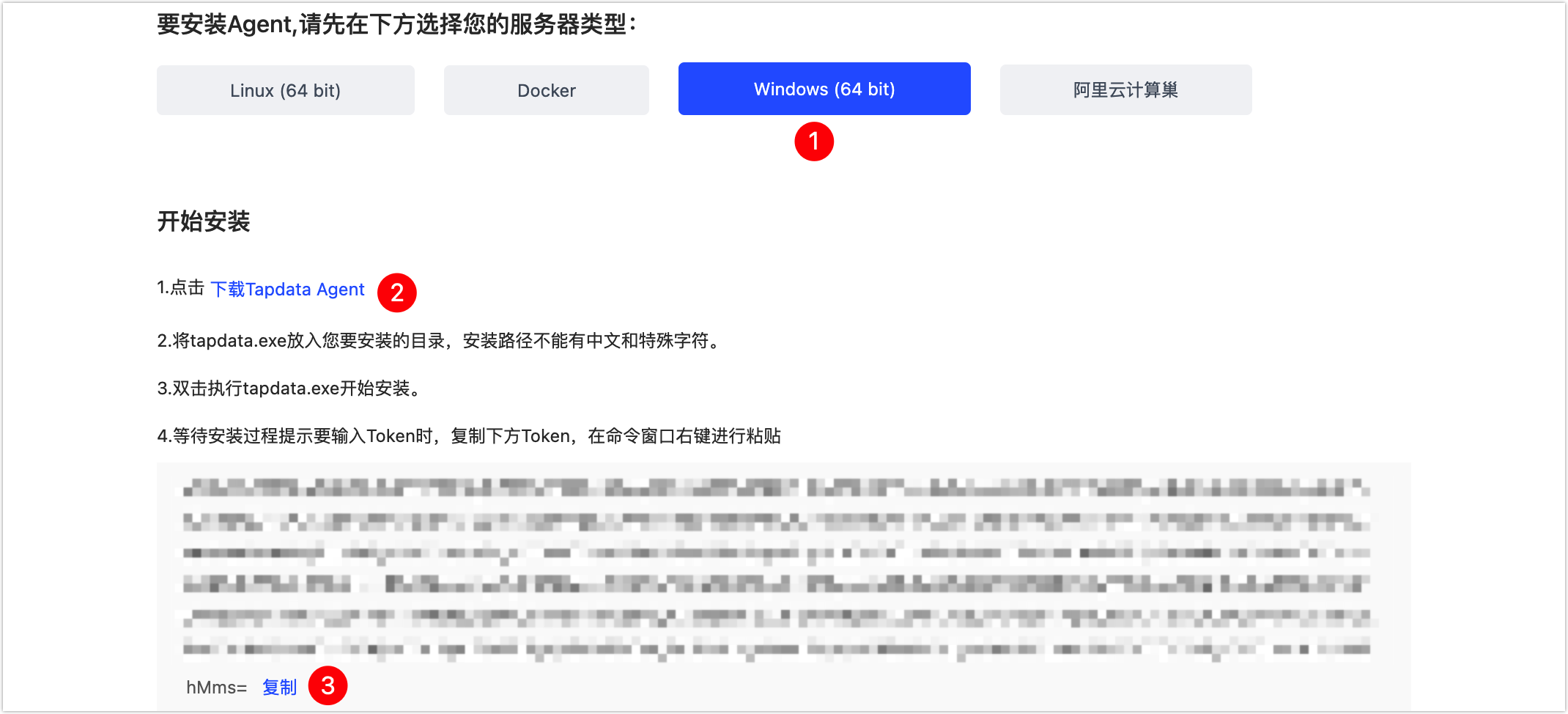Choose the Docker server type
This screenshot has height=714, width=1568.
(x=547, y=90)
